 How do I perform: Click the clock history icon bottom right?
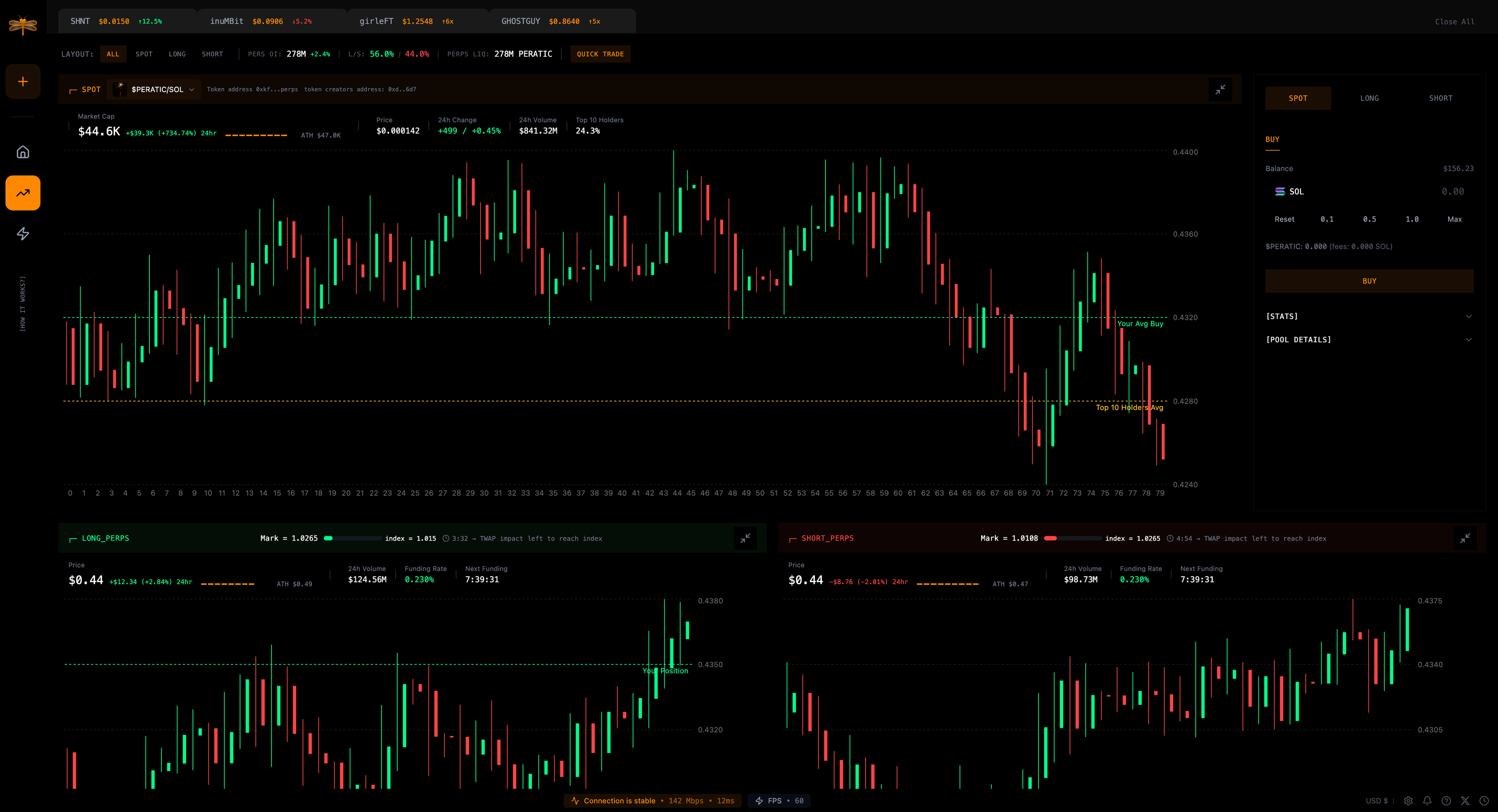tap(1485, 800)
